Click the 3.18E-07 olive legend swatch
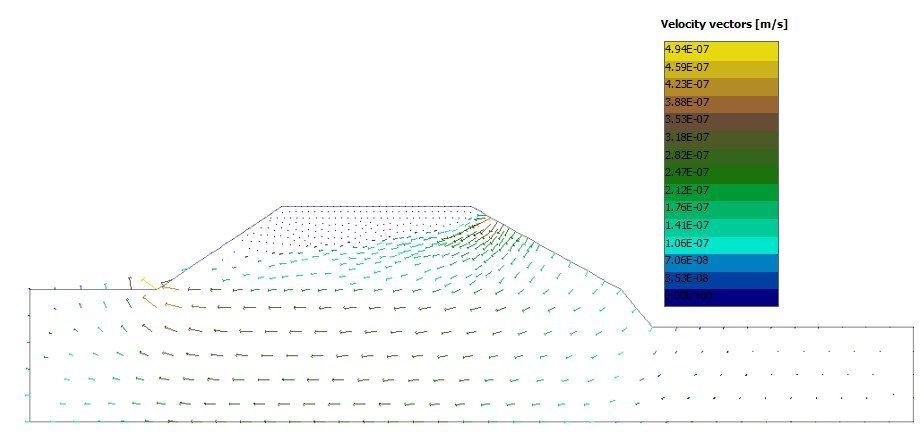 721,139
